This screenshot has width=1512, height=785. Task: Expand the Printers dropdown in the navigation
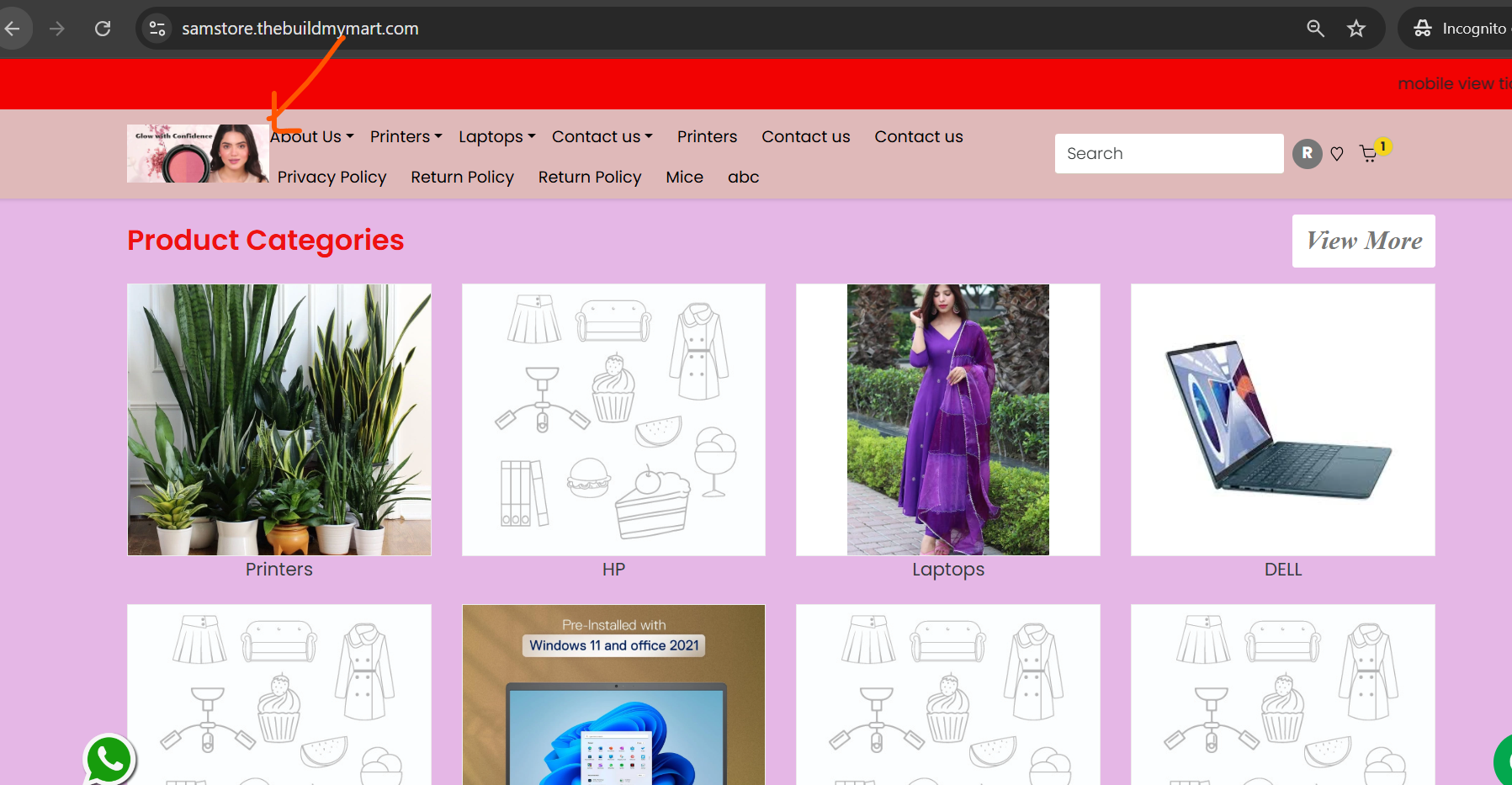pos(406,136)
